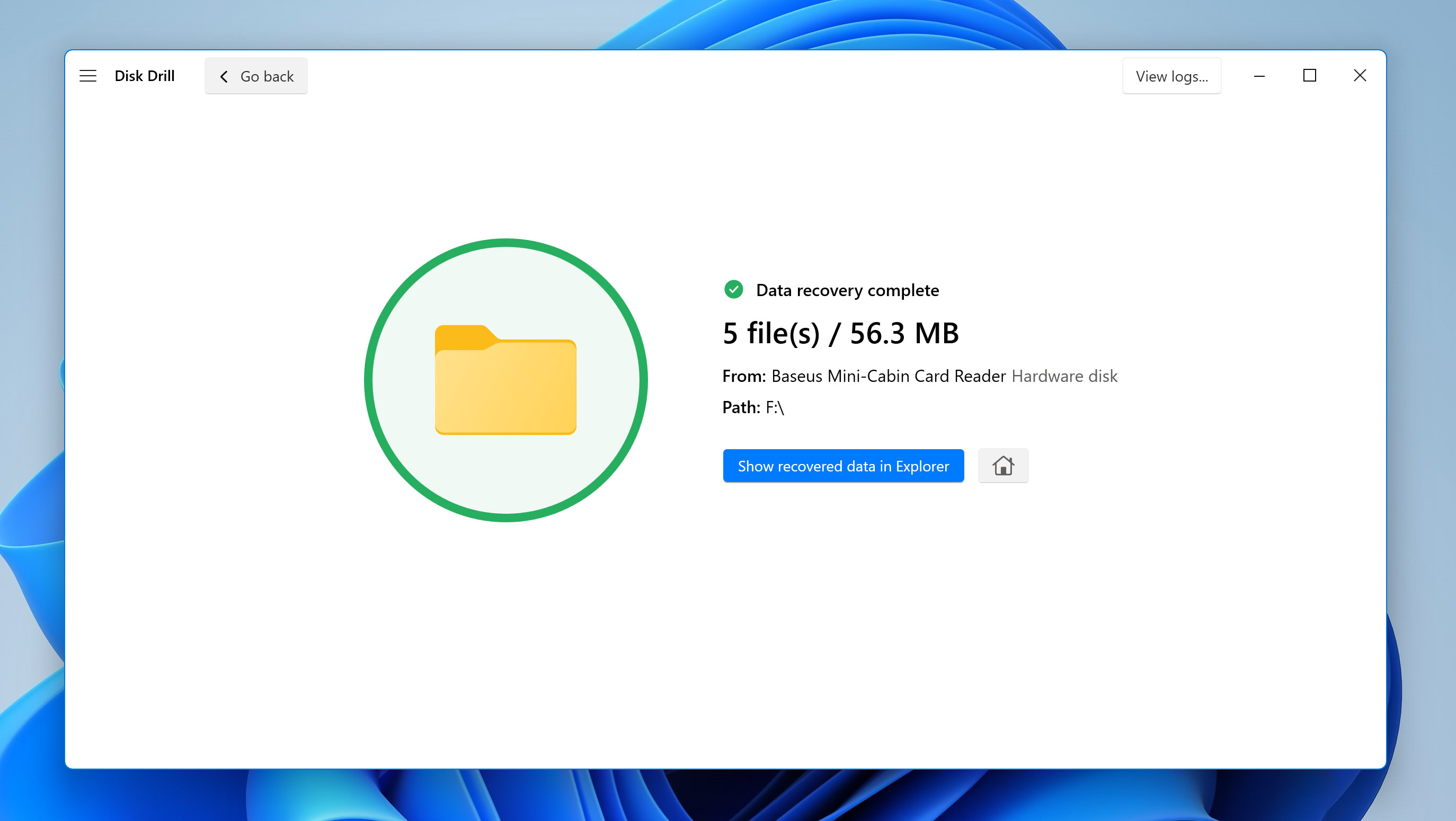Viewport: 1456px width, 821px height.
Task: Click the hamburger menu icon
Action: (x=88, y=76)
